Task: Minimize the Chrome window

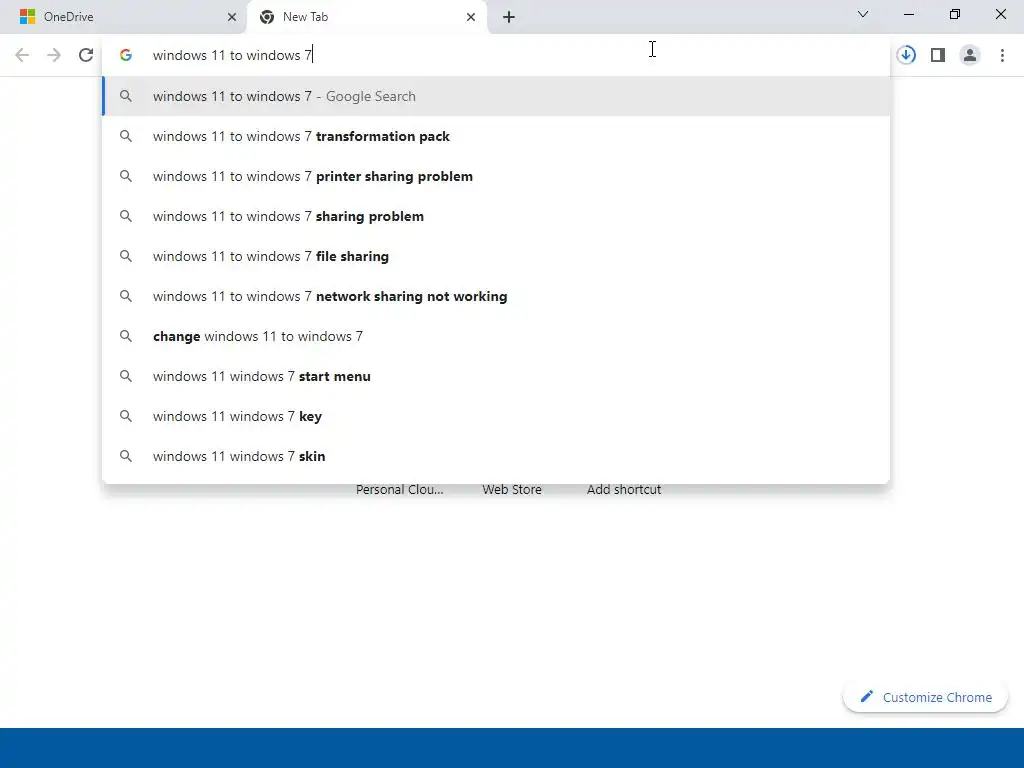Action: pyautogui.click(x=908, y=14)
